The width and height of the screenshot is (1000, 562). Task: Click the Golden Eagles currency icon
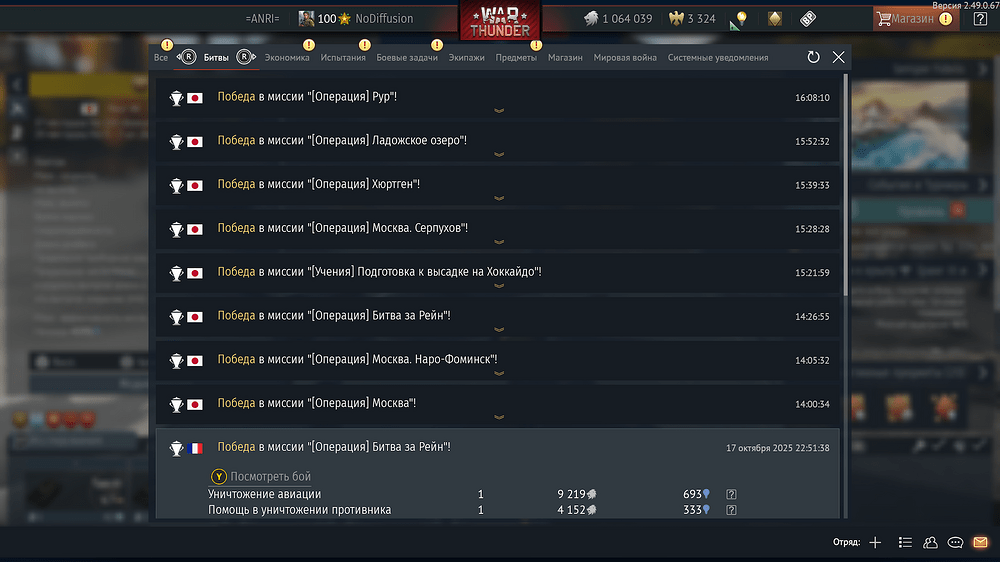point(676,18)
